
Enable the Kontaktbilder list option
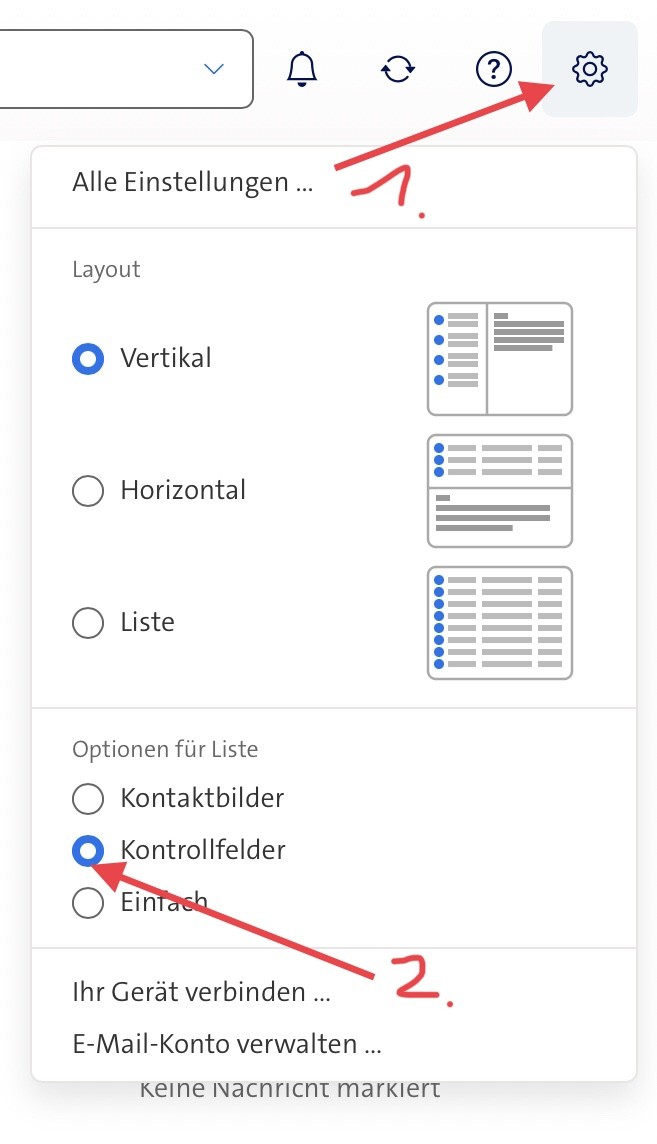click(x=88, y=799)
